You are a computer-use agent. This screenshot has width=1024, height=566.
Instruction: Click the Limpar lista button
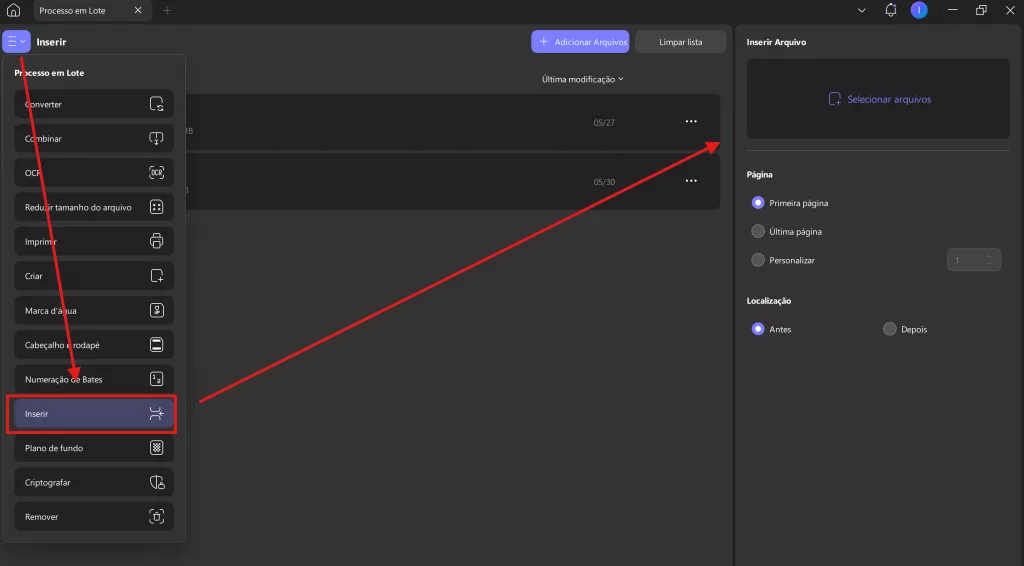tap(680, 42)
